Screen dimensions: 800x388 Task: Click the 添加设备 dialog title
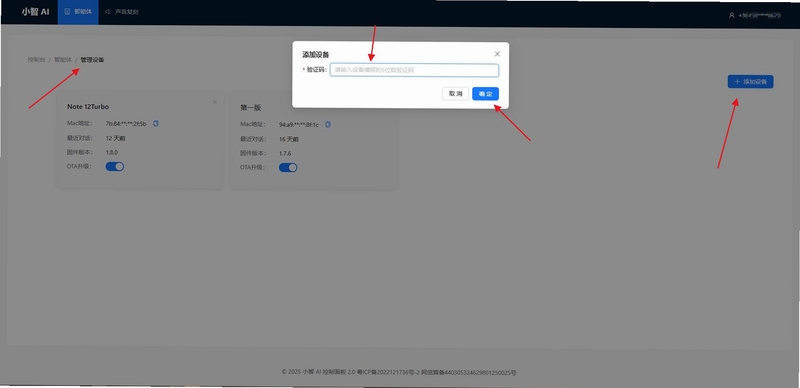tap(315, 55)
